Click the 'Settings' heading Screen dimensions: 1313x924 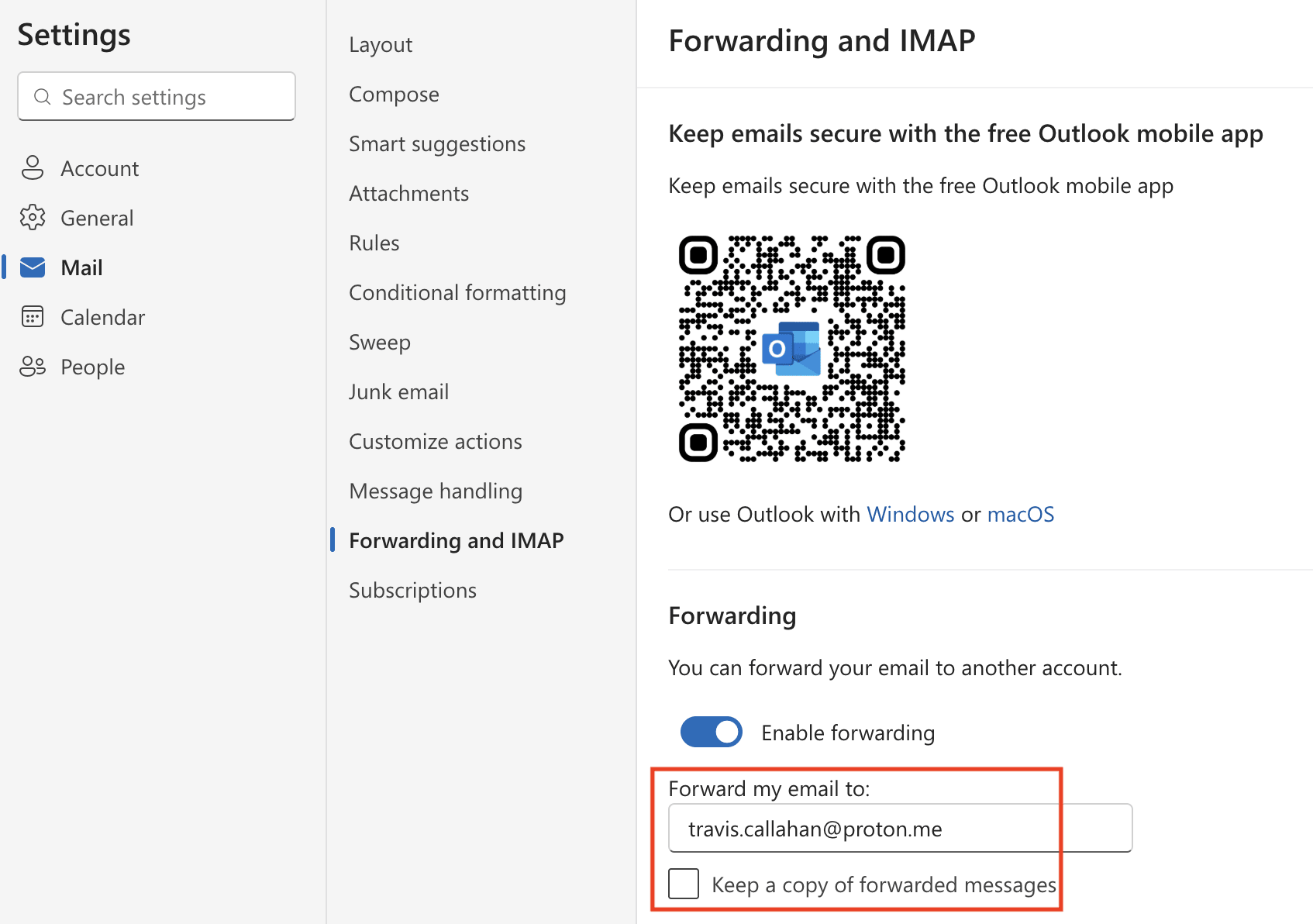click(74, 35)
